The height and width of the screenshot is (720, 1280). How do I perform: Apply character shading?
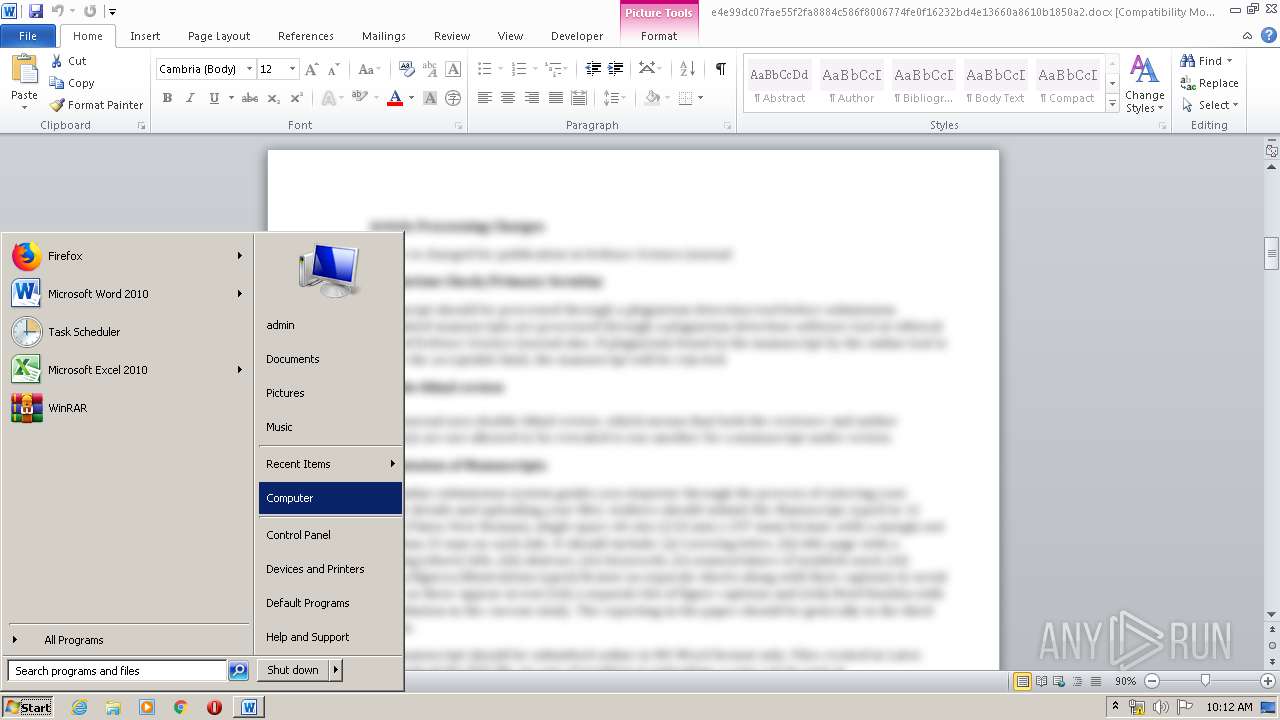430,98
